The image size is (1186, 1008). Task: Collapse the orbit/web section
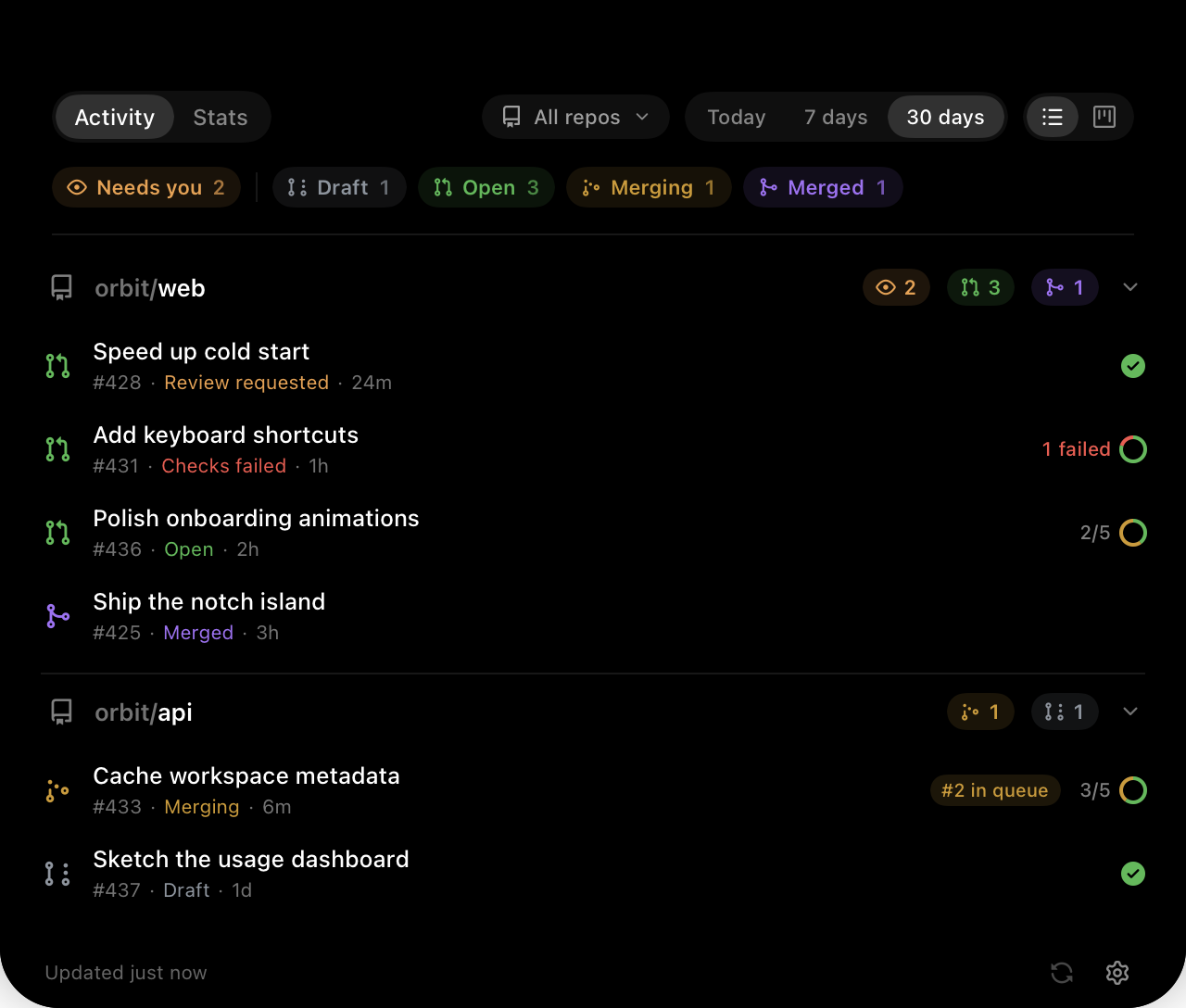pos(1130,287)
